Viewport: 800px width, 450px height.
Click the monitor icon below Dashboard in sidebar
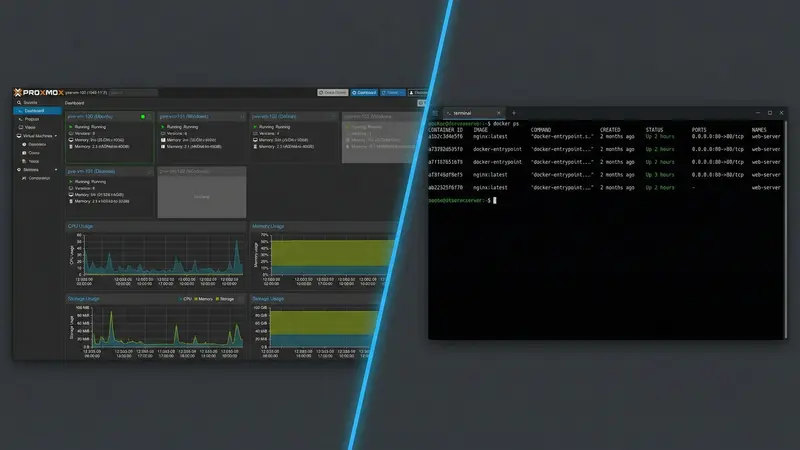pos(21,127)
